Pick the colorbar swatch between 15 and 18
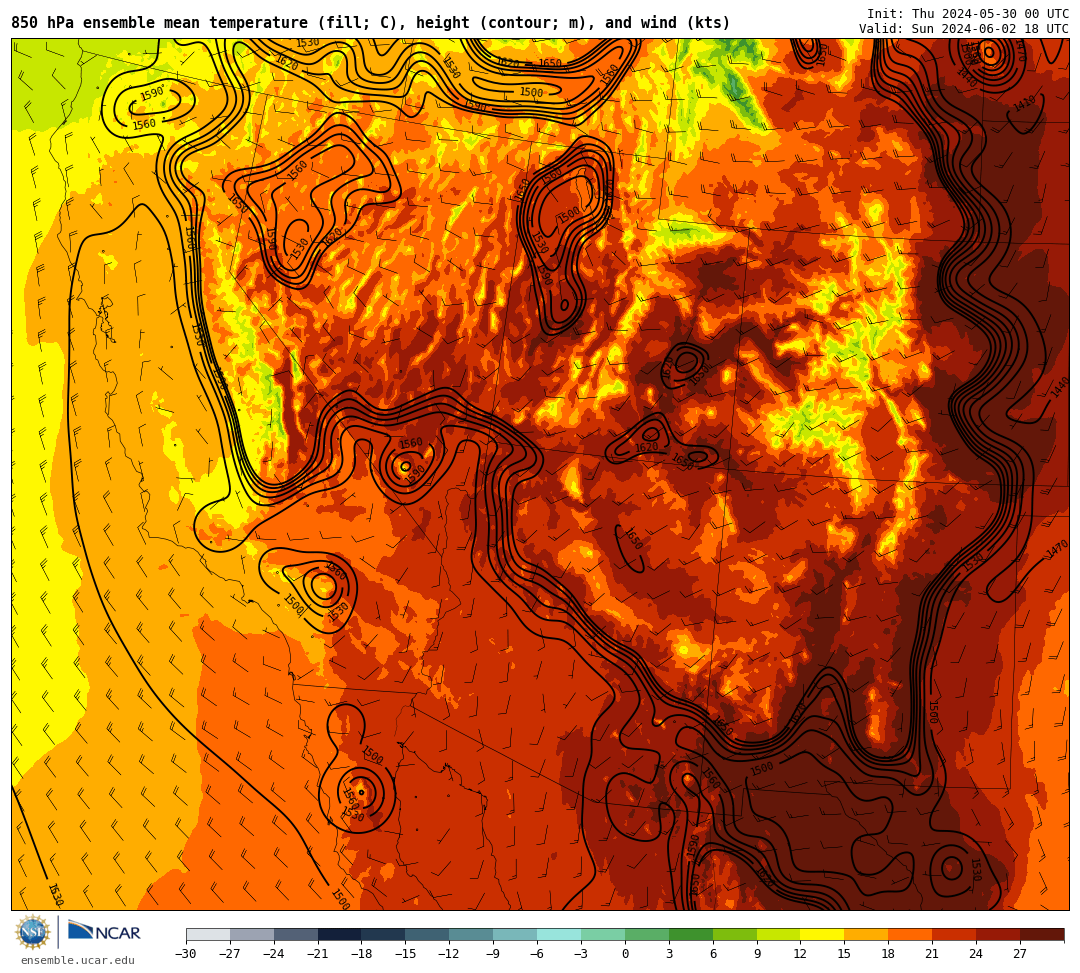The image size is (1080, 973). click(866, 934)
